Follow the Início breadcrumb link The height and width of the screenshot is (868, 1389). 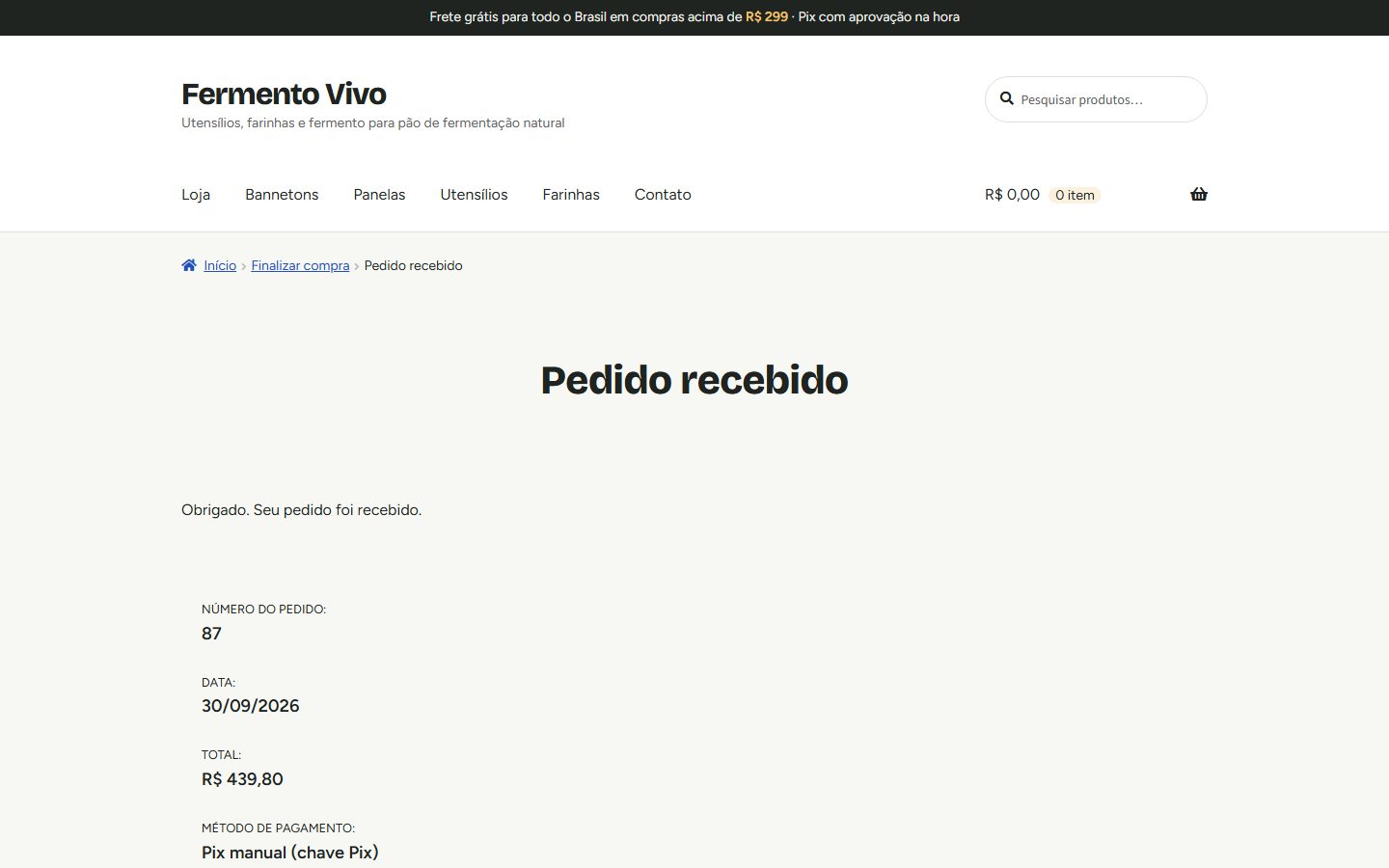[x=220, y=265]
